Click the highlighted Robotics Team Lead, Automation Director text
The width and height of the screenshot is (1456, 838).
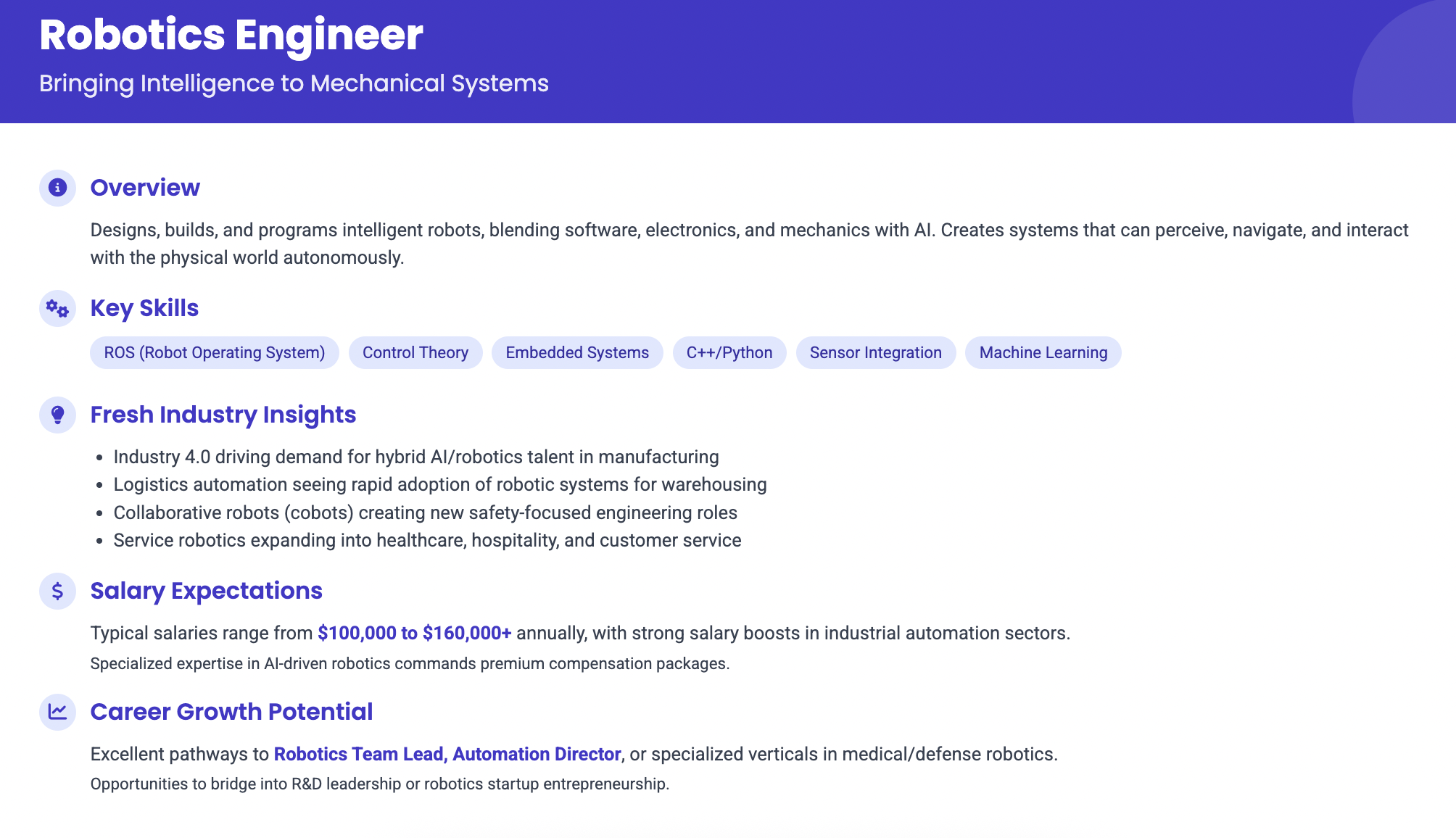(x=447, y=754)
